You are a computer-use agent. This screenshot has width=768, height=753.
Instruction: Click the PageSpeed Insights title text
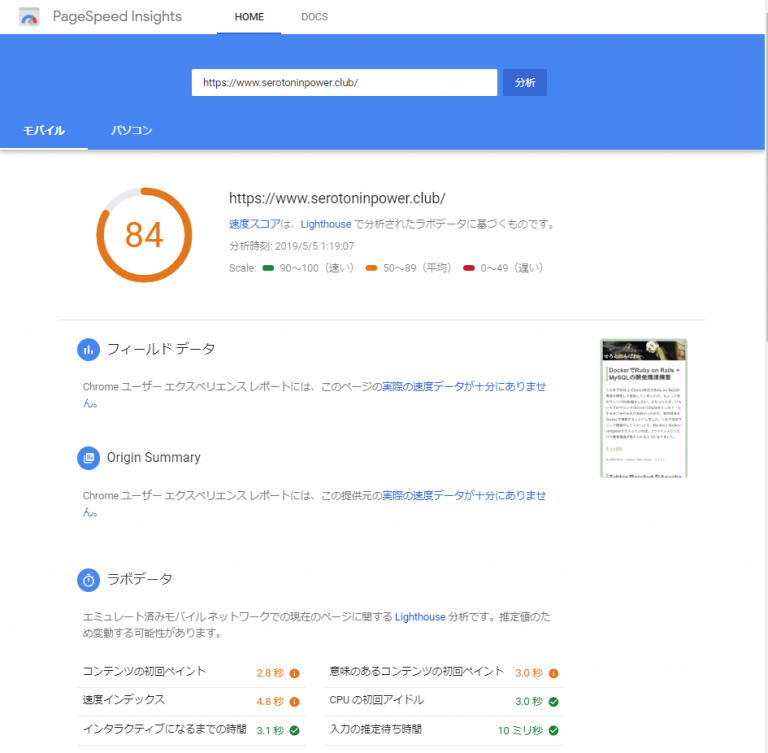pos(117,17)
